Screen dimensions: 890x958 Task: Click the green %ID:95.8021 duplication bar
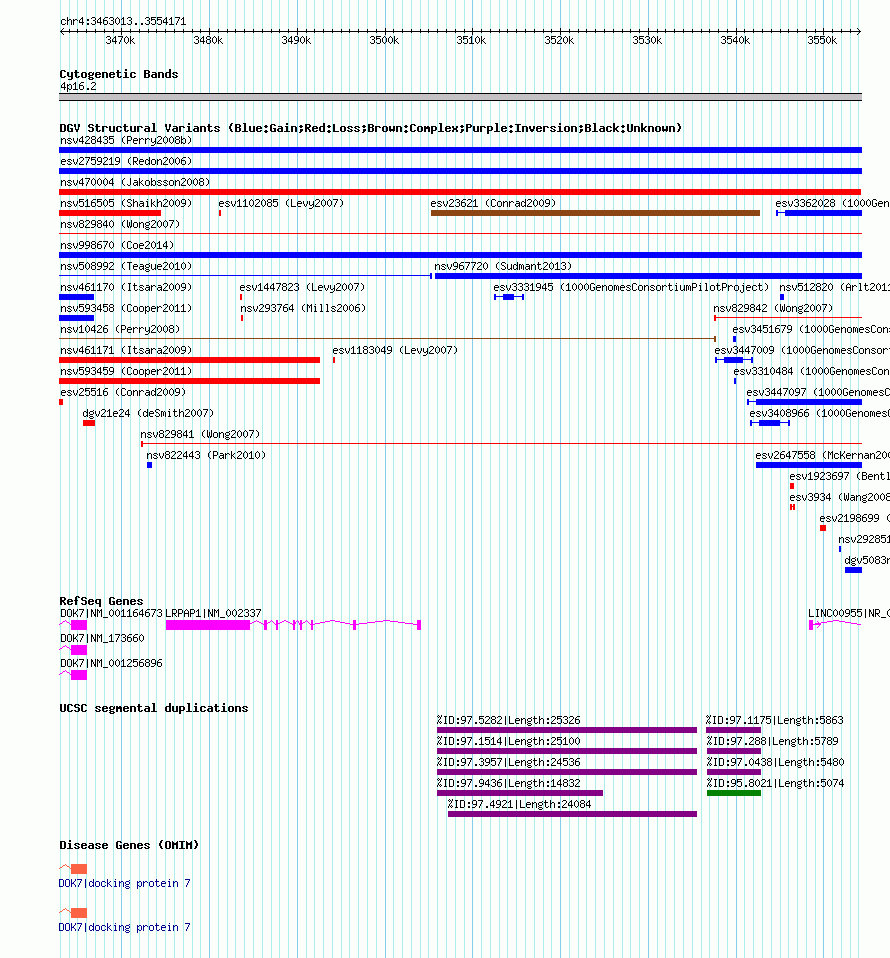click(734, 793)
